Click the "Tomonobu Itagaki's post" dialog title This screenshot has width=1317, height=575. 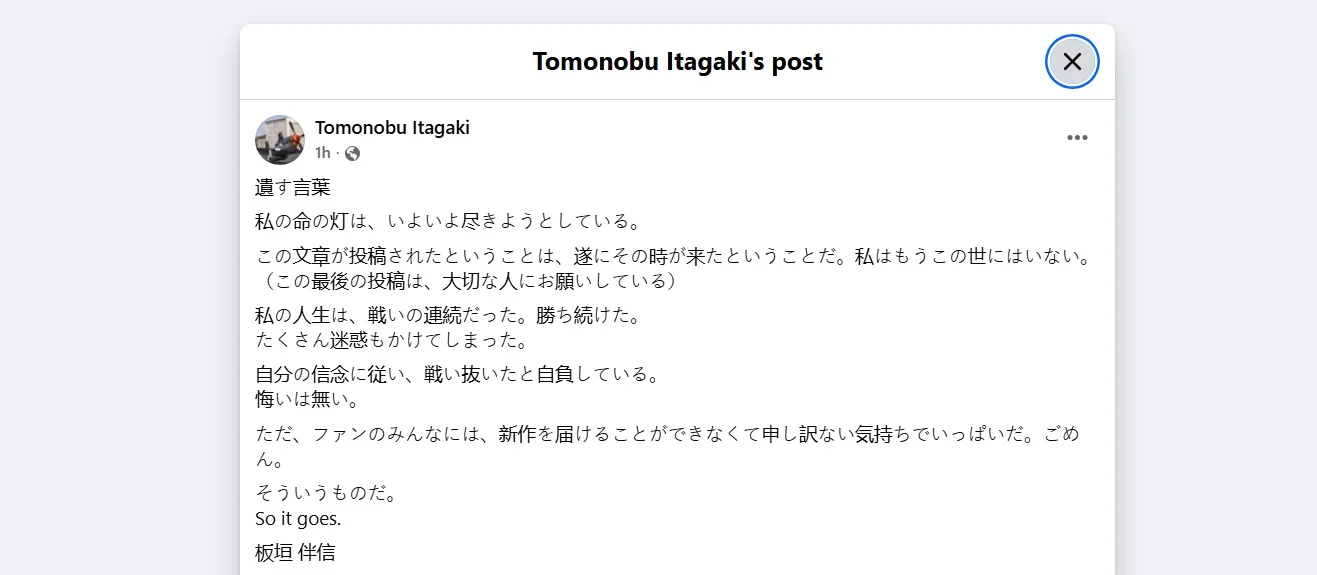tap(677, 62)
